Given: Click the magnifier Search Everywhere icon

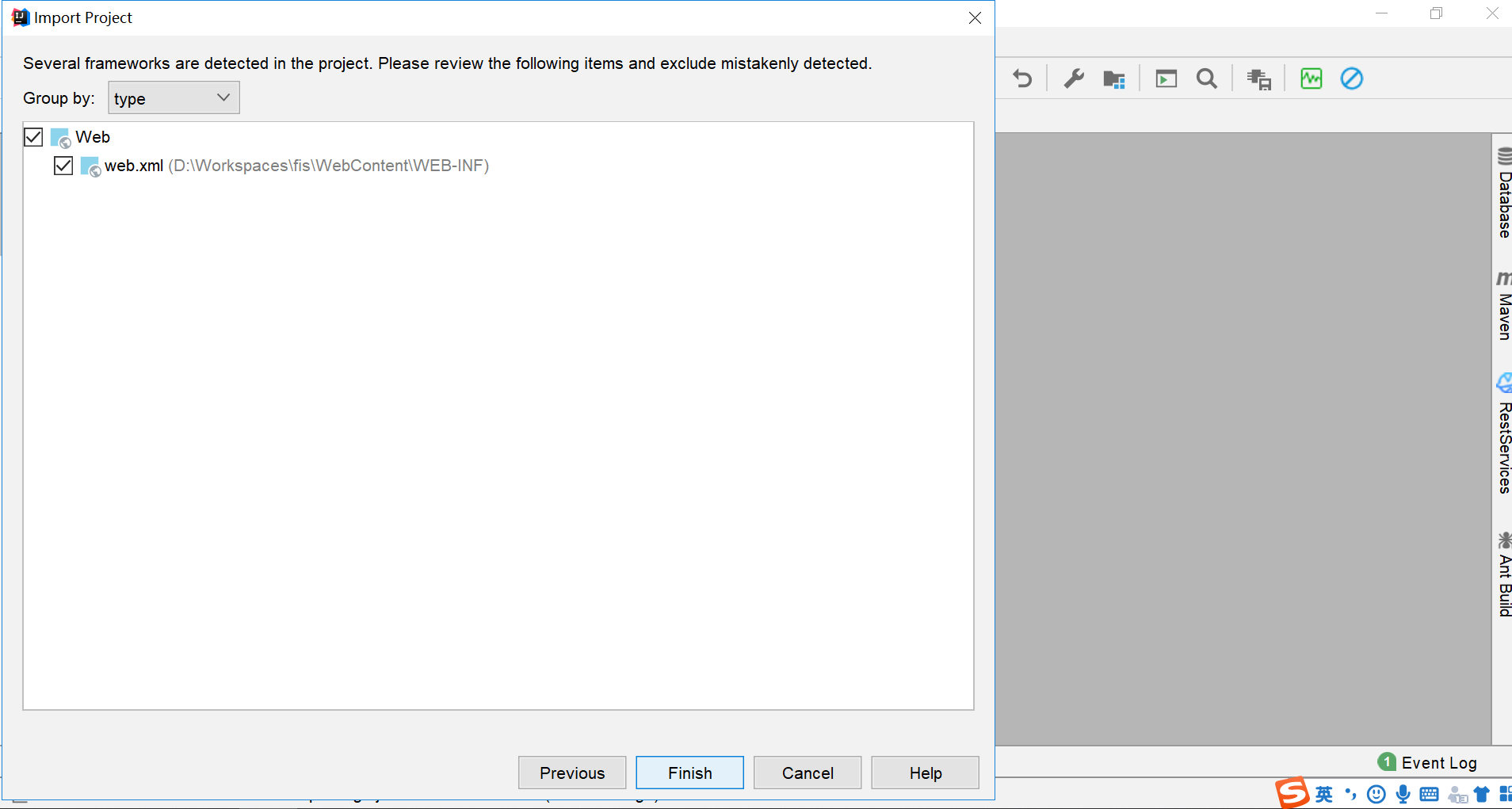Looking at the screenshot, I should tap(1207, 78).
